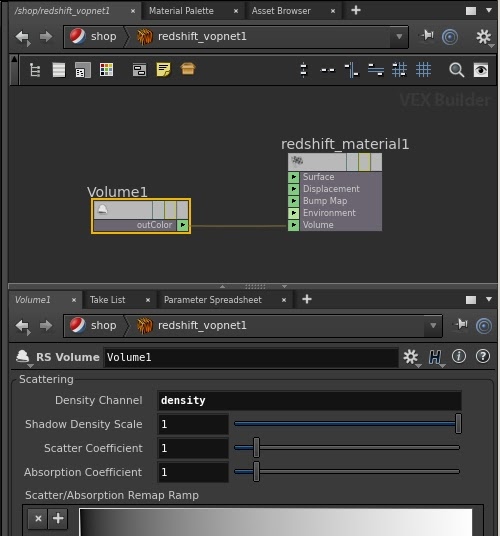The height and width of the screenshot is (536, 500).
Task: Open the network path dropdown arrow
Action: pyautogui.click(x=399, y=36)
